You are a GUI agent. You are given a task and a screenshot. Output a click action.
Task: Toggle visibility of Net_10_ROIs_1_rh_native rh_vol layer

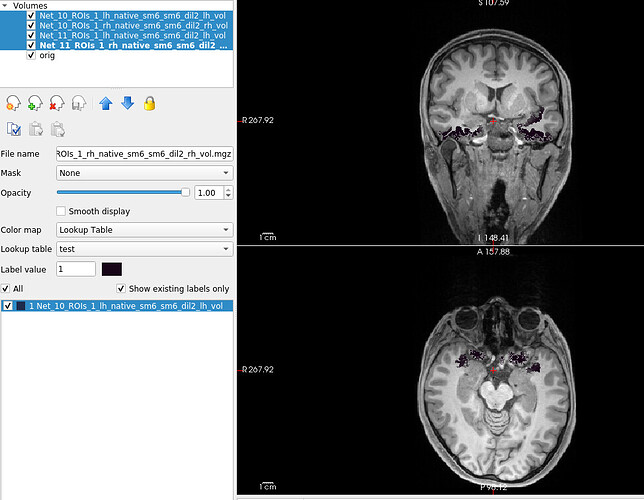coord(31,25)
